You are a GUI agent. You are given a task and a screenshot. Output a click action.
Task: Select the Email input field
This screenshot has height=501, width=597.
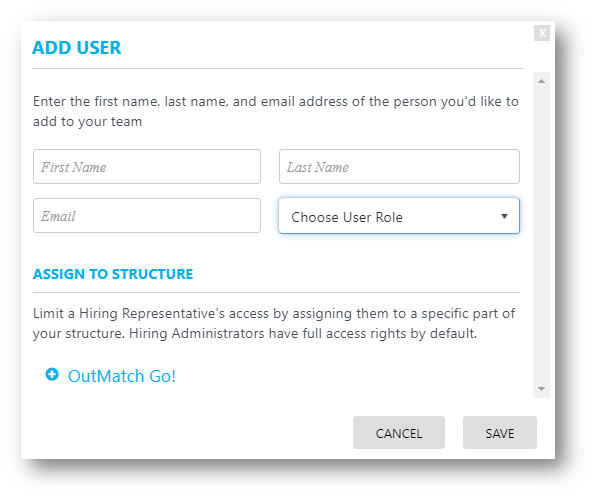(147, 215)
